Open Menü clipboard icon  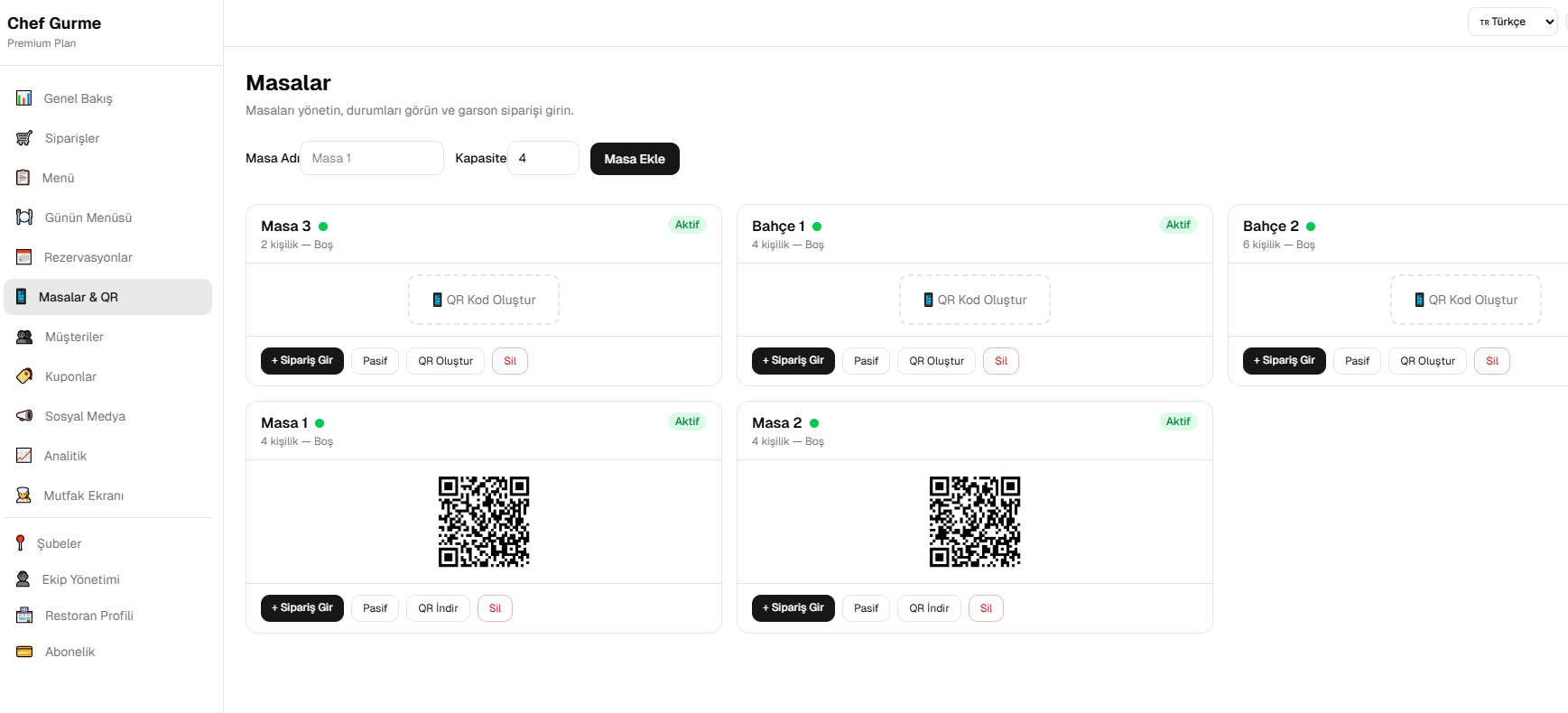tap(23, 178)
